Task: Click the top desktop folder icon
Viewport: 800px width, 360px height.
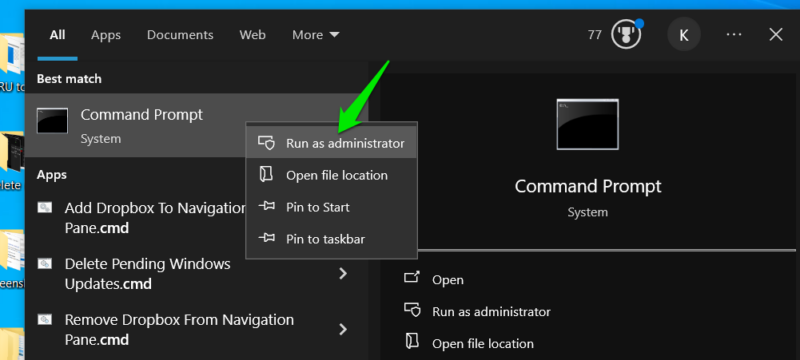Action: (x=12, y=53)
